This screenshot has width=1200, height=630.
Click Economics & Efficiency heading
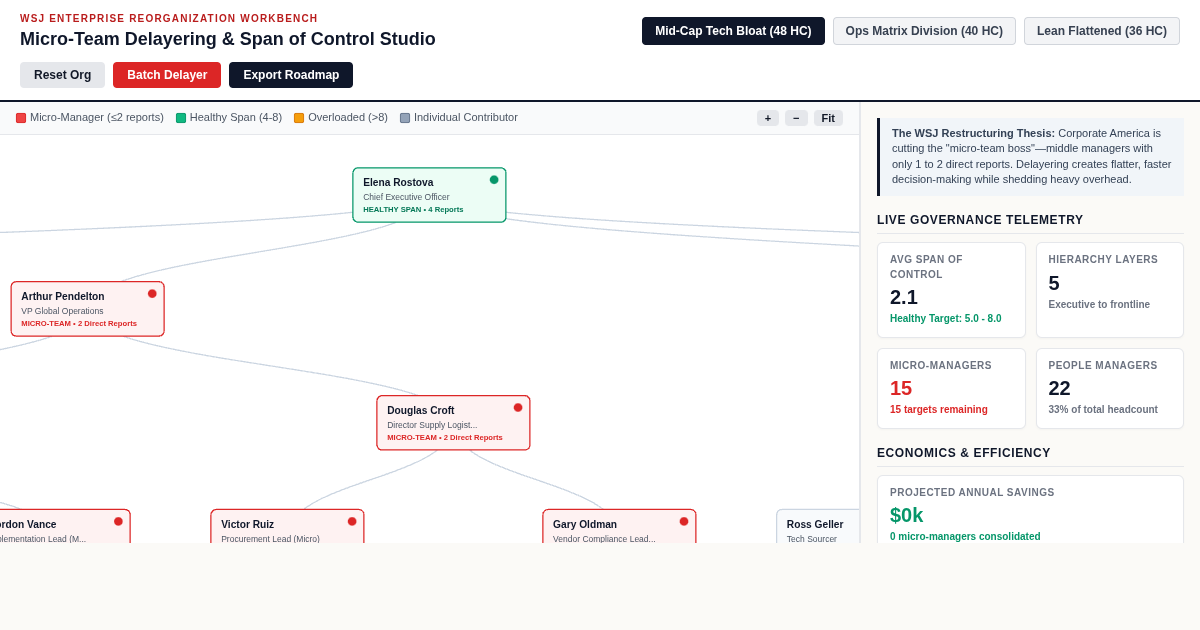[964, 453]
